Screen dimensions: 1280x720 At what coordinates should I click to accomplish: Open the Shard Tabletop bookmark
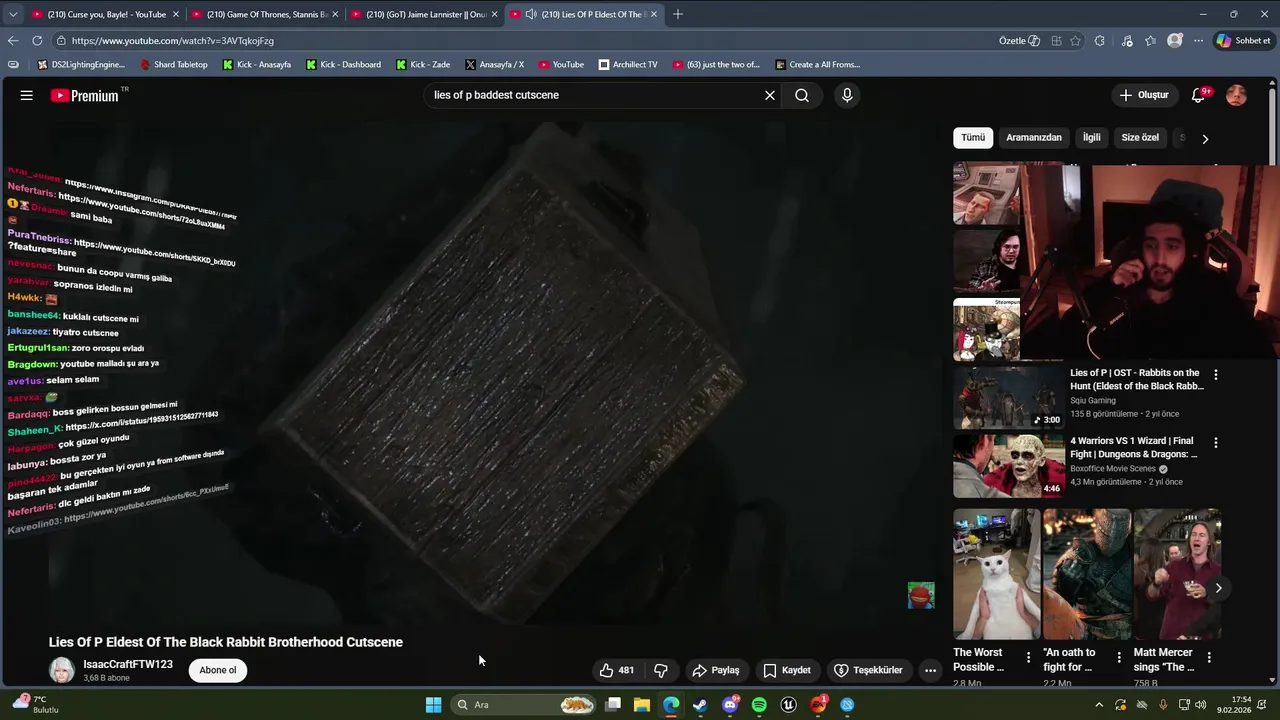(173, 64)
